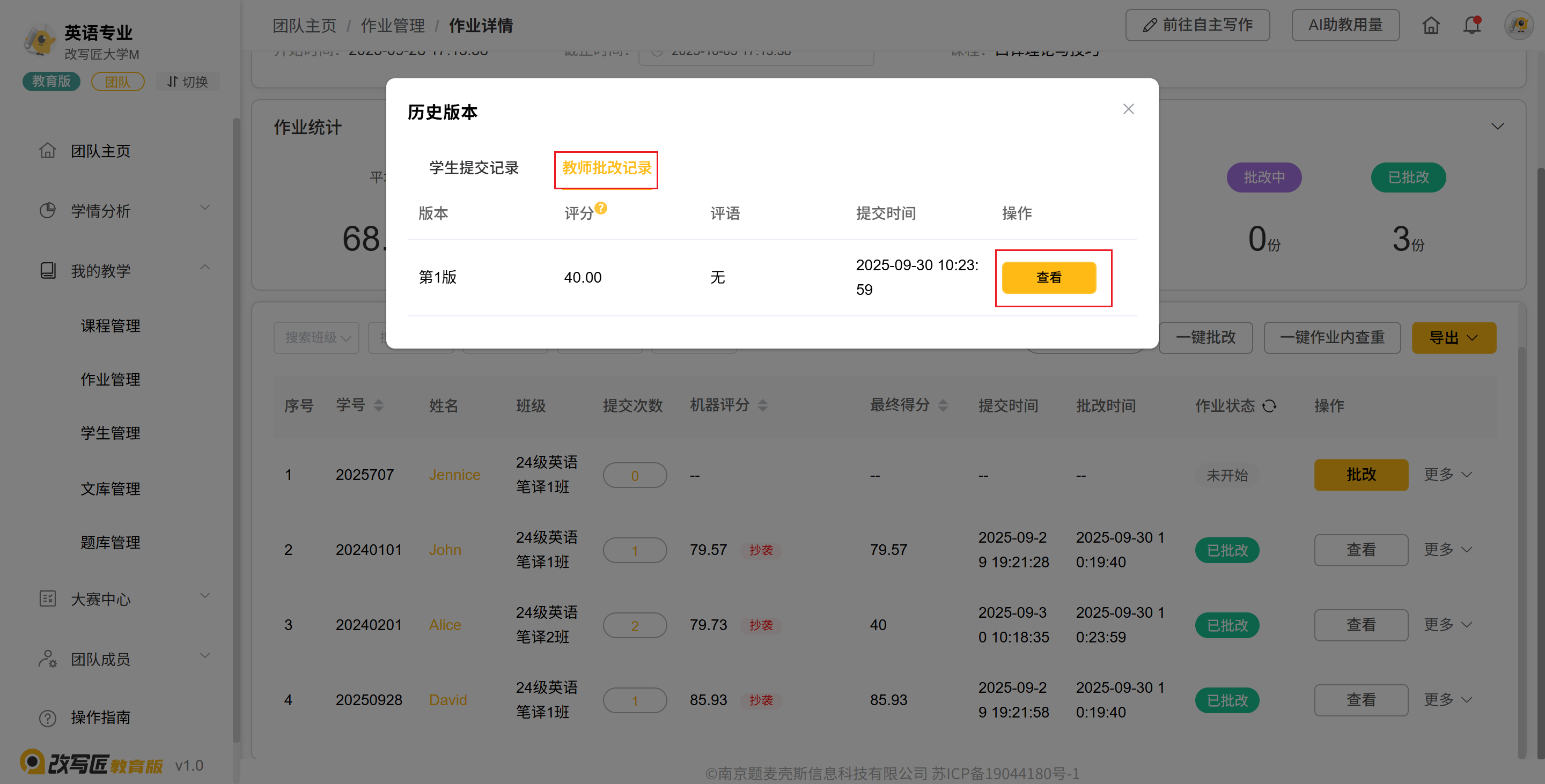1545x784 pixels.
Task: Switch to 学生提交记录 tab
Action: click(474, 168)
